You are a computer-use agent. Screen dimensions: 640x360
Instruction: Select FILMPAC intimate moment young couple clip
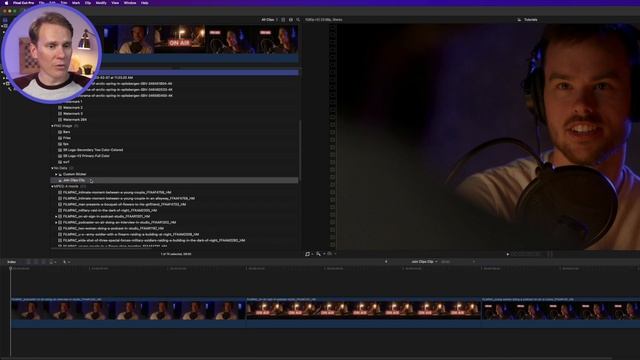click(117, 192)
